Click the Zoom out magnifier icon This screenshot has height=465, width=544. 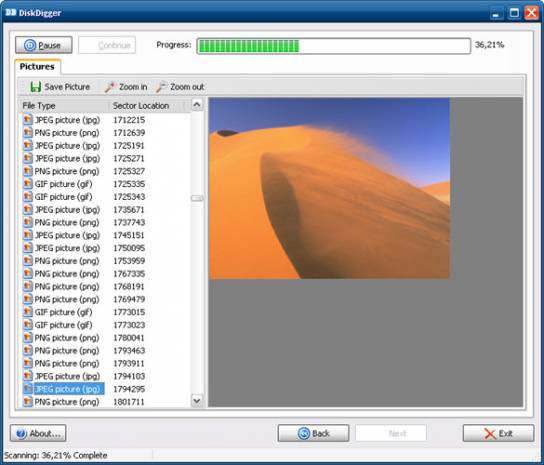pos(161,87)
